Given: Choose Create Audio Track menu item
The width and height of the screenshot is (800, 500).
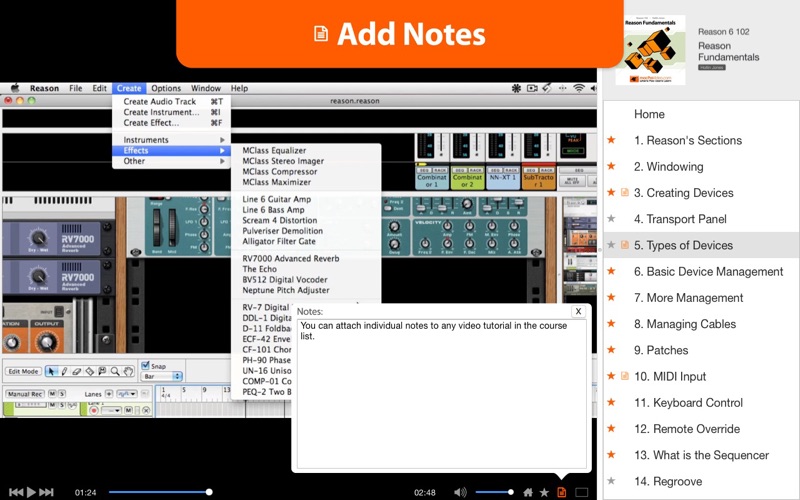Looking at the screenshot, I should point(171,102).
